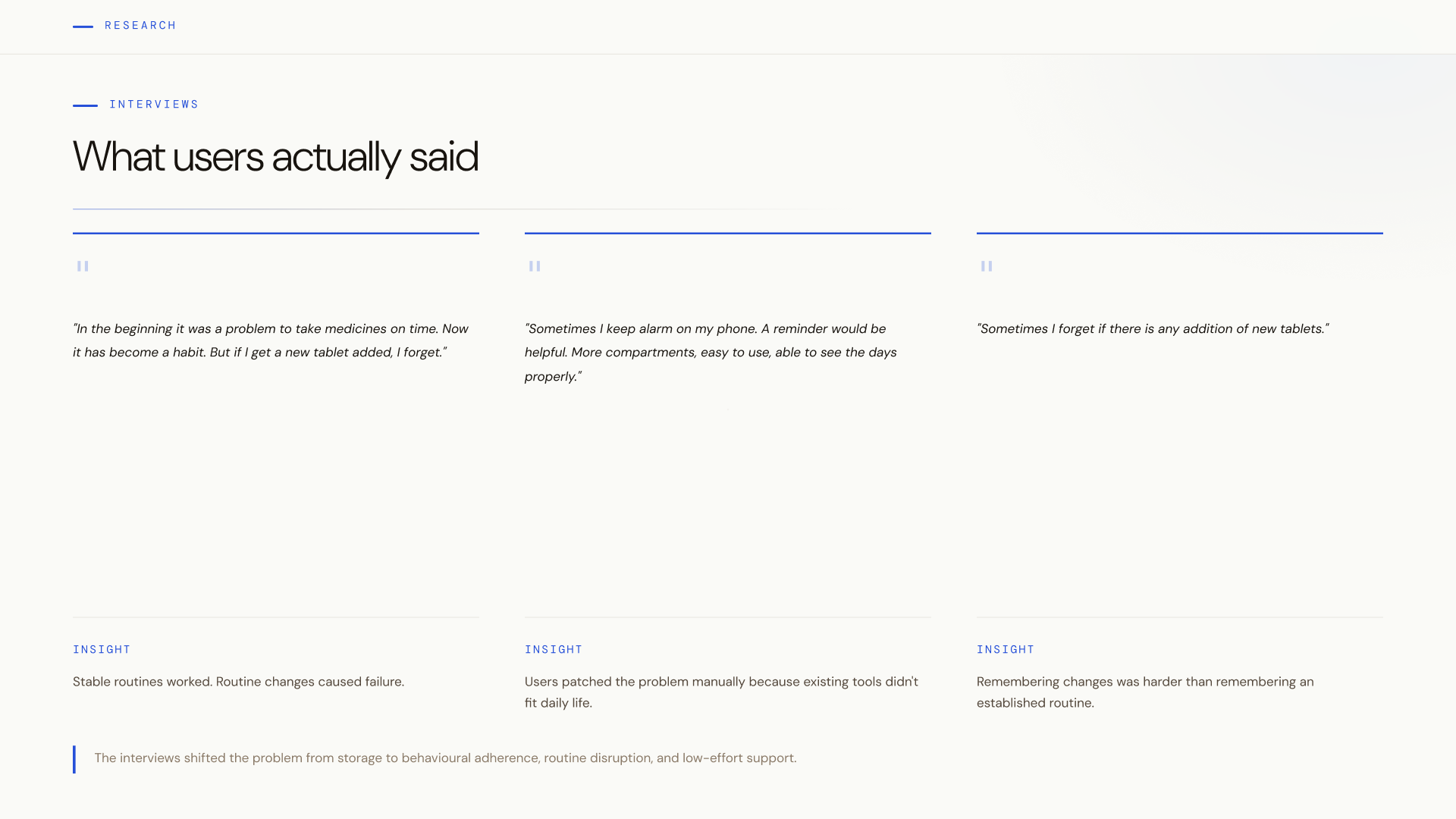Click the quote mark icon in third card
Image resolution: width=1456 pixels, height=819 pixels.
coord(987,266)
